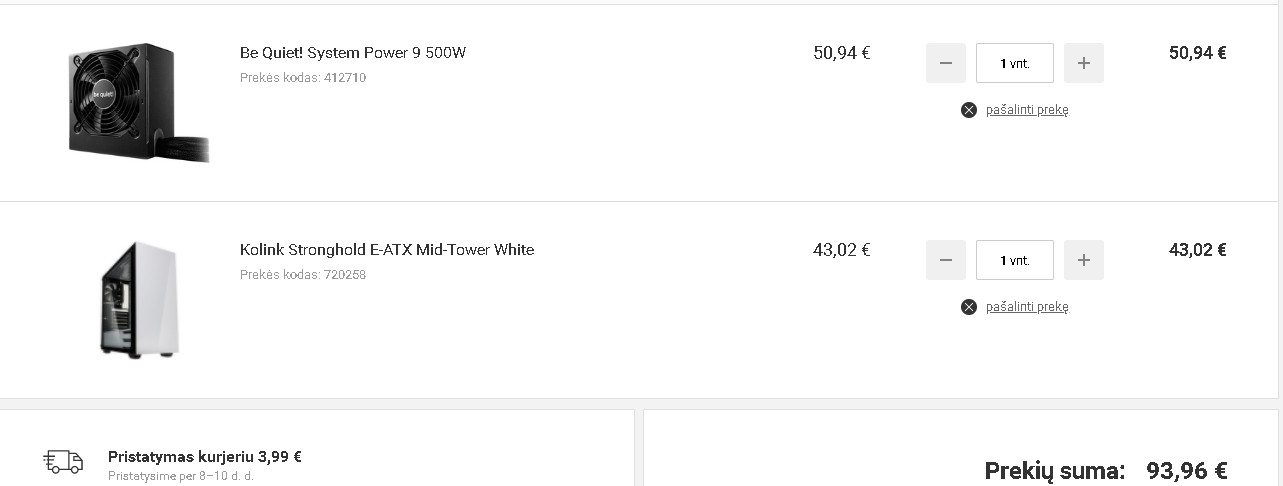Click the delivery truck icon
The height and width of the screenshot is (486, 1283).
63,461
